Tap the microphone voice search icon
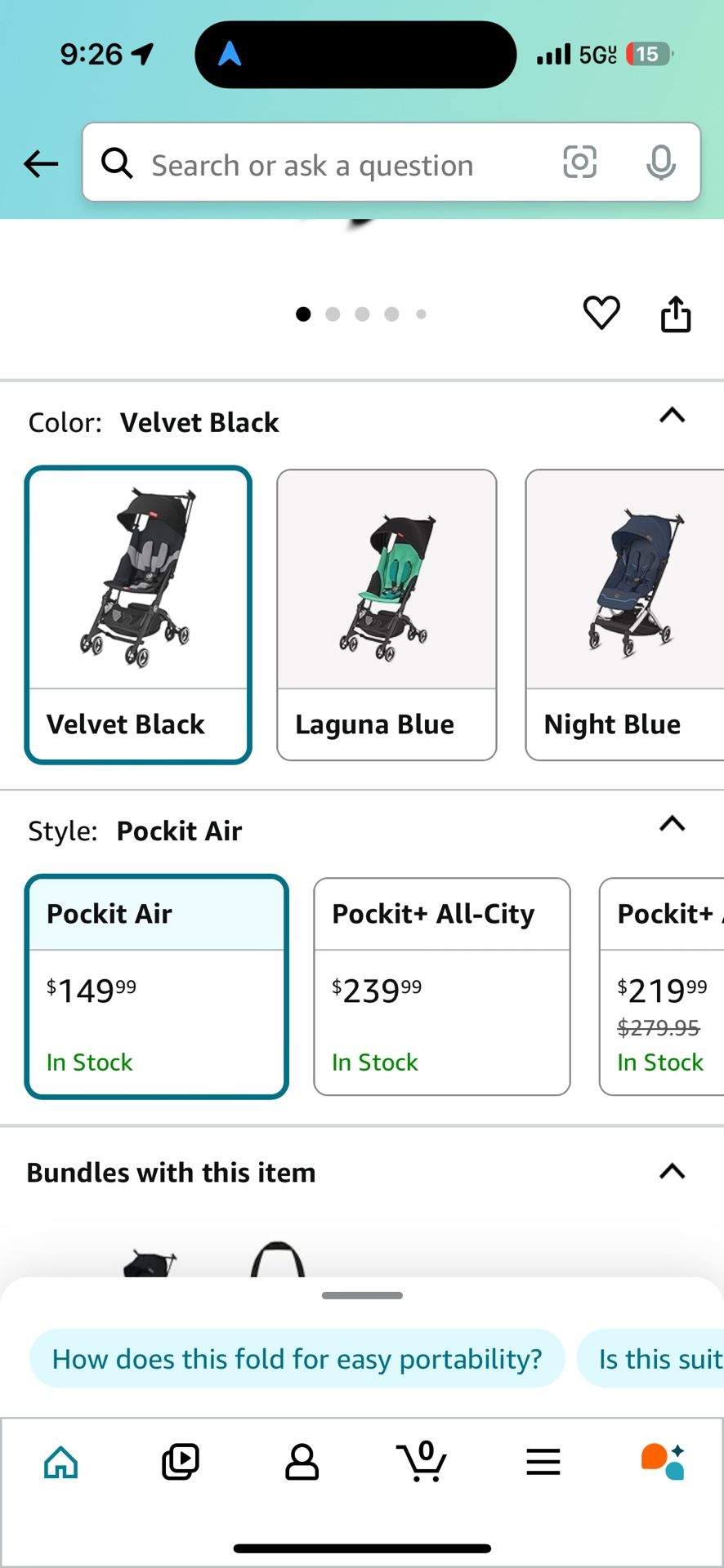 (660, 163)
